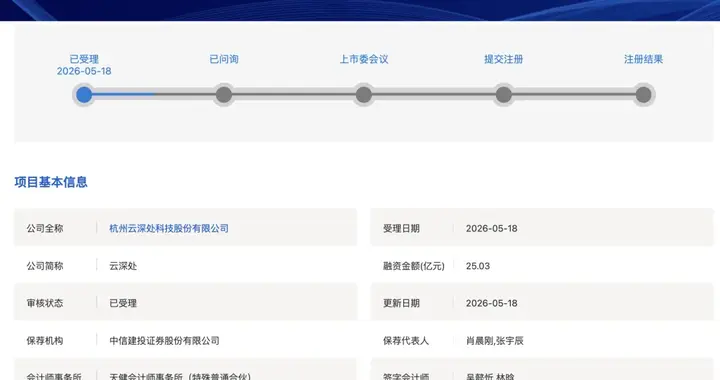Click the 云深处 short name value

pyautogui.click(x=123, y=266)
